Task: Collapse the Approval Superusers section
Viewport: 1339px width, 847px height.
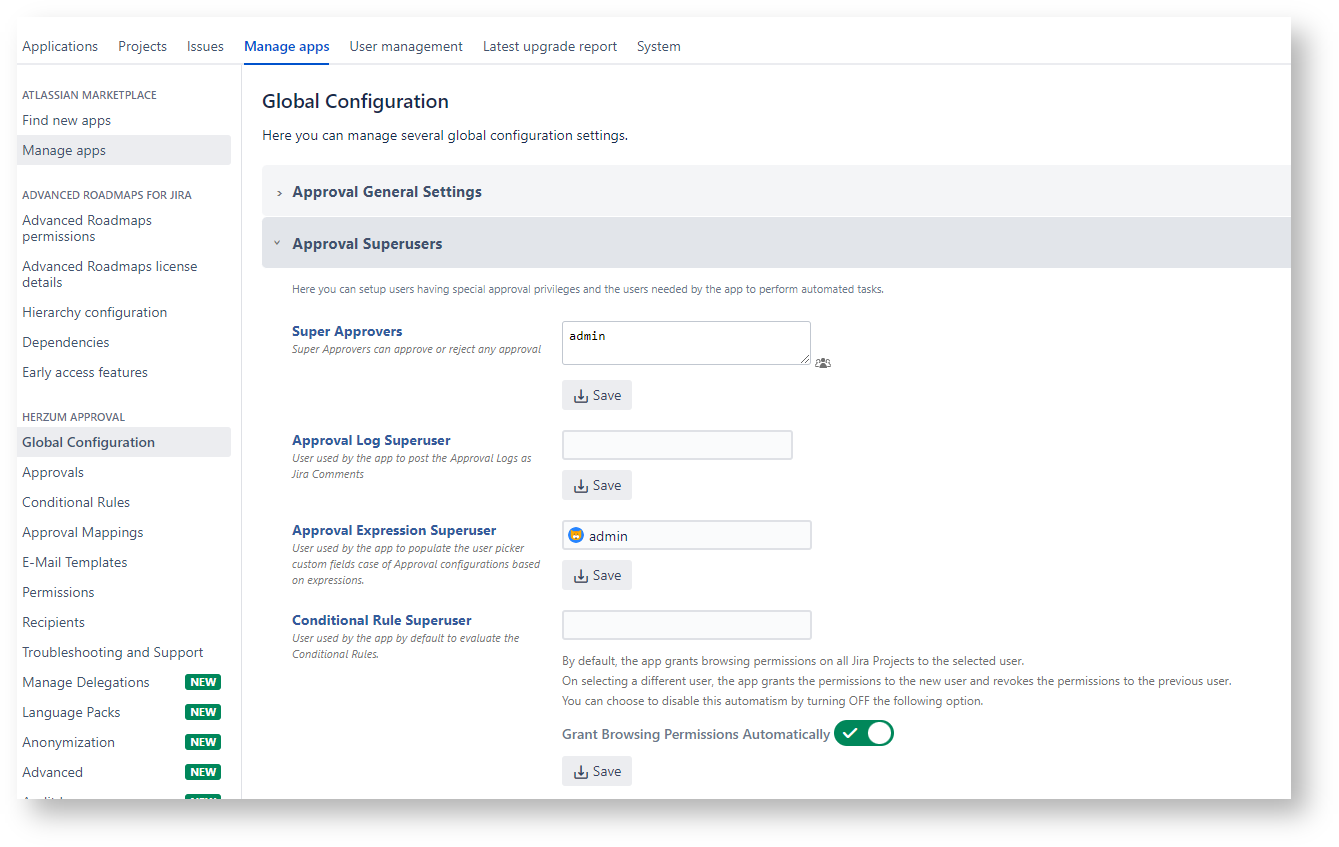Action: pyautogui.click(x=366, y=244)
